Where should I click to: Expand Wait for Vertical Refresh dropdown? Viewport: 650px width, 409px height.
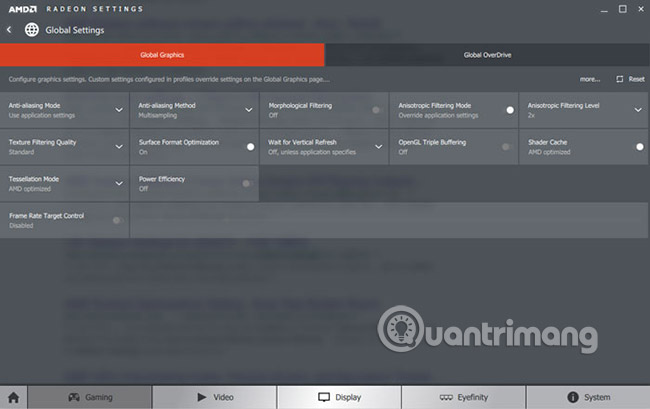click(x=378, y=147)
